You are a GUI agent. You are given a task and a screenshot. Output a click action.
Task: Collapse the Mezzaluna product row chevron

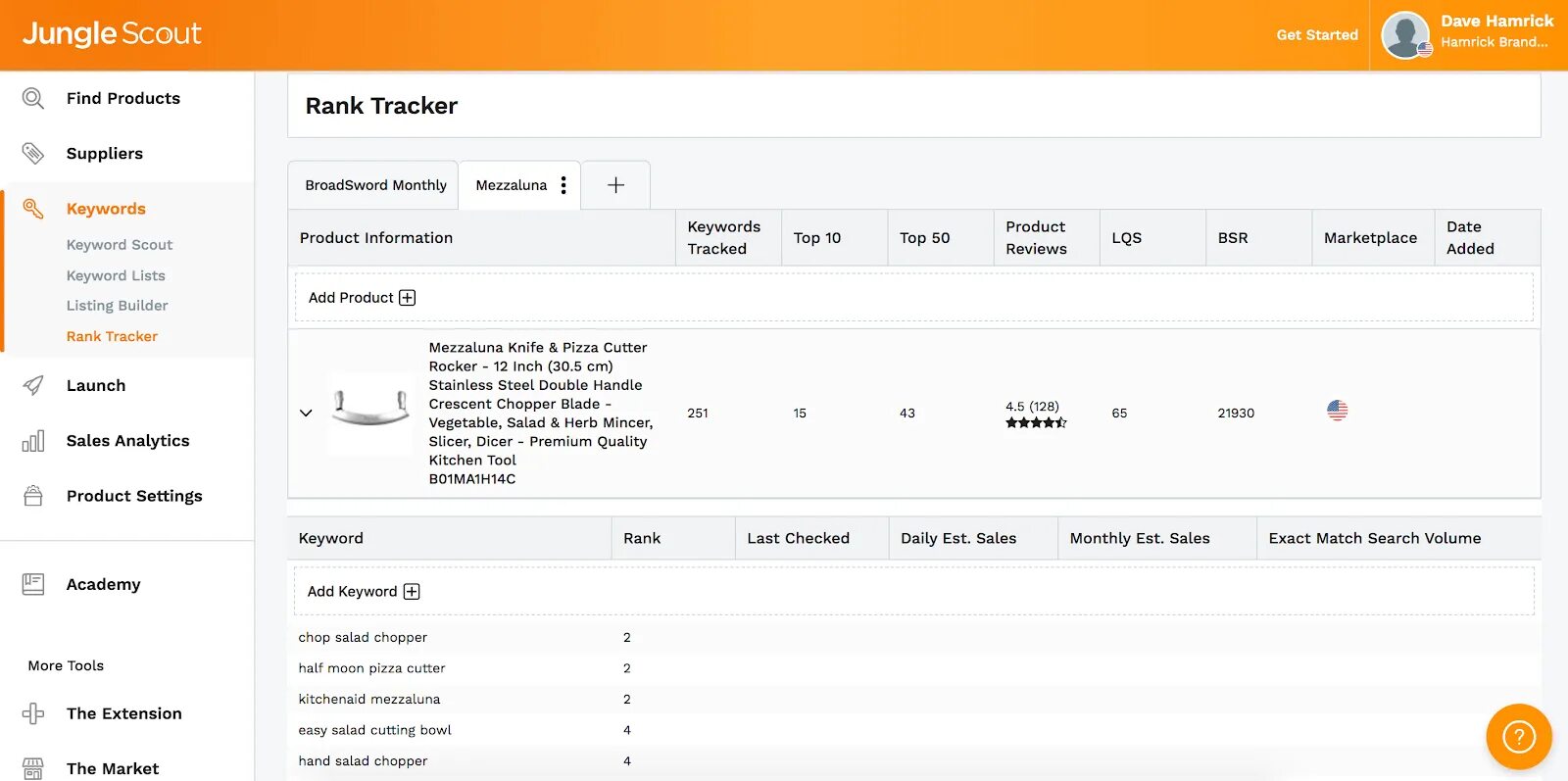coord(306,413)
